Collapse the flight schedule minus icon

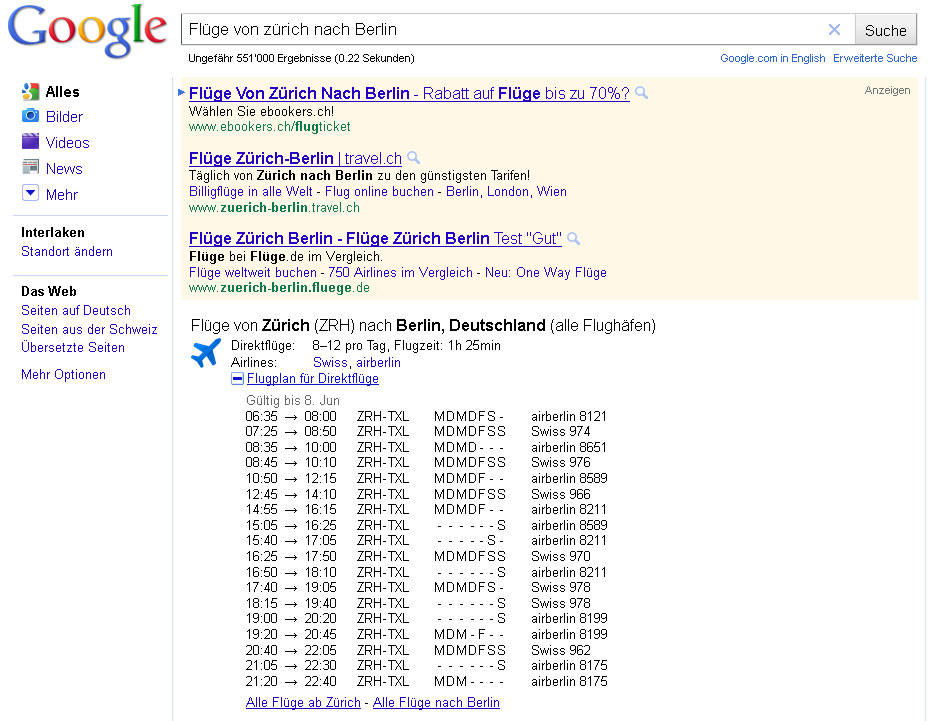point(237,379)
